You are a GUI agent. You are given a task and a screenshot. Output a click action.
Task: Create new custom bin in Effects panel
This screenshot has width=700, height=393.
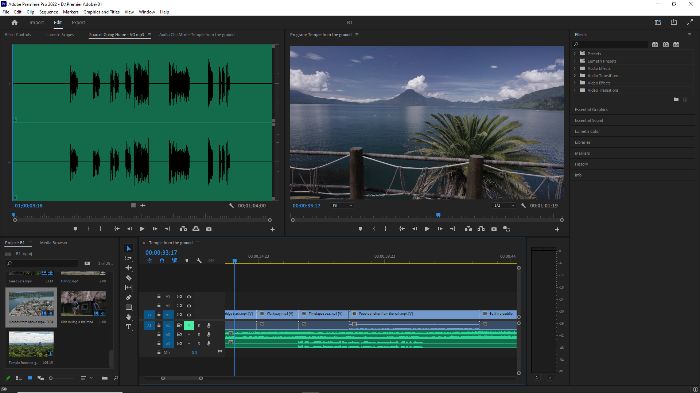pyautogui.click(x=676, y=99)
